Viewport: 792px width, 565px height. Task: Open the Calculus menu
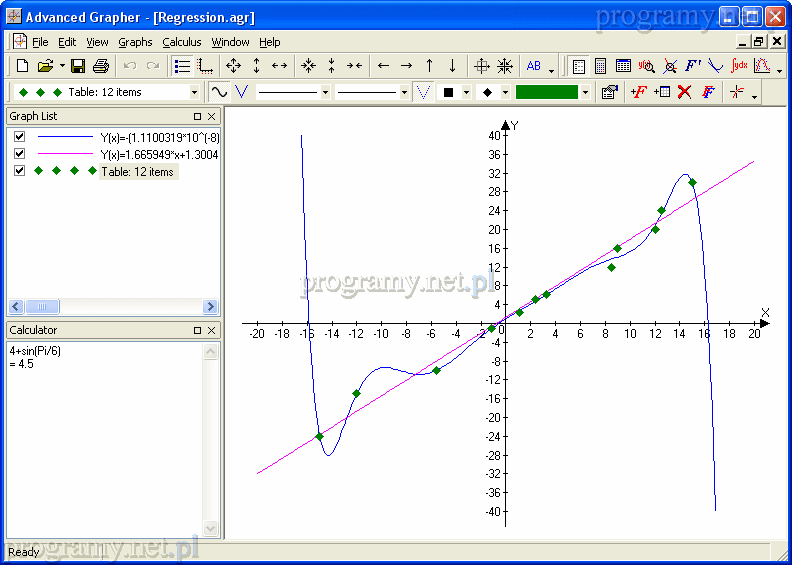(181, 42)
